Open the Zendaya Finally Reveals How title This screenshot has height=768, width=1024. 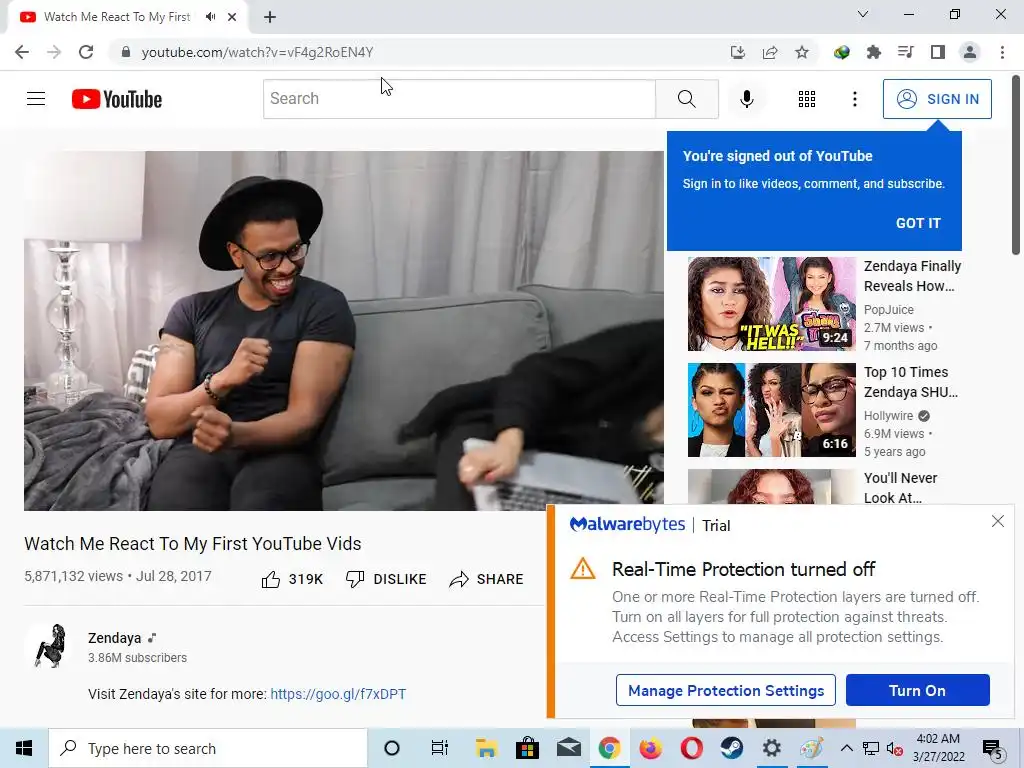point(912,276)
